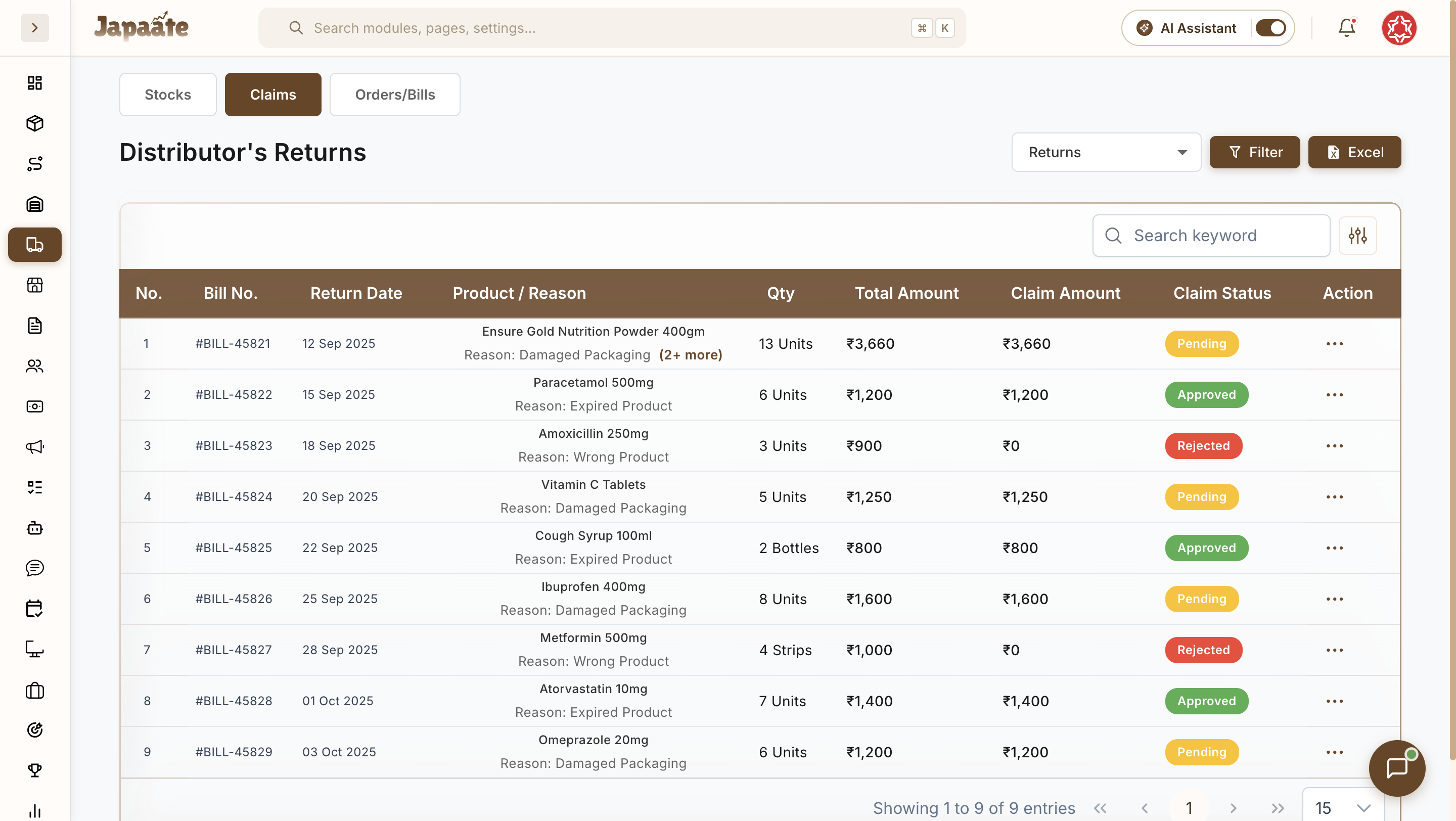Click the megaphone Announcements icon
The width and height of the screenshot is (1456, 821).
click(x=34, y=447)
